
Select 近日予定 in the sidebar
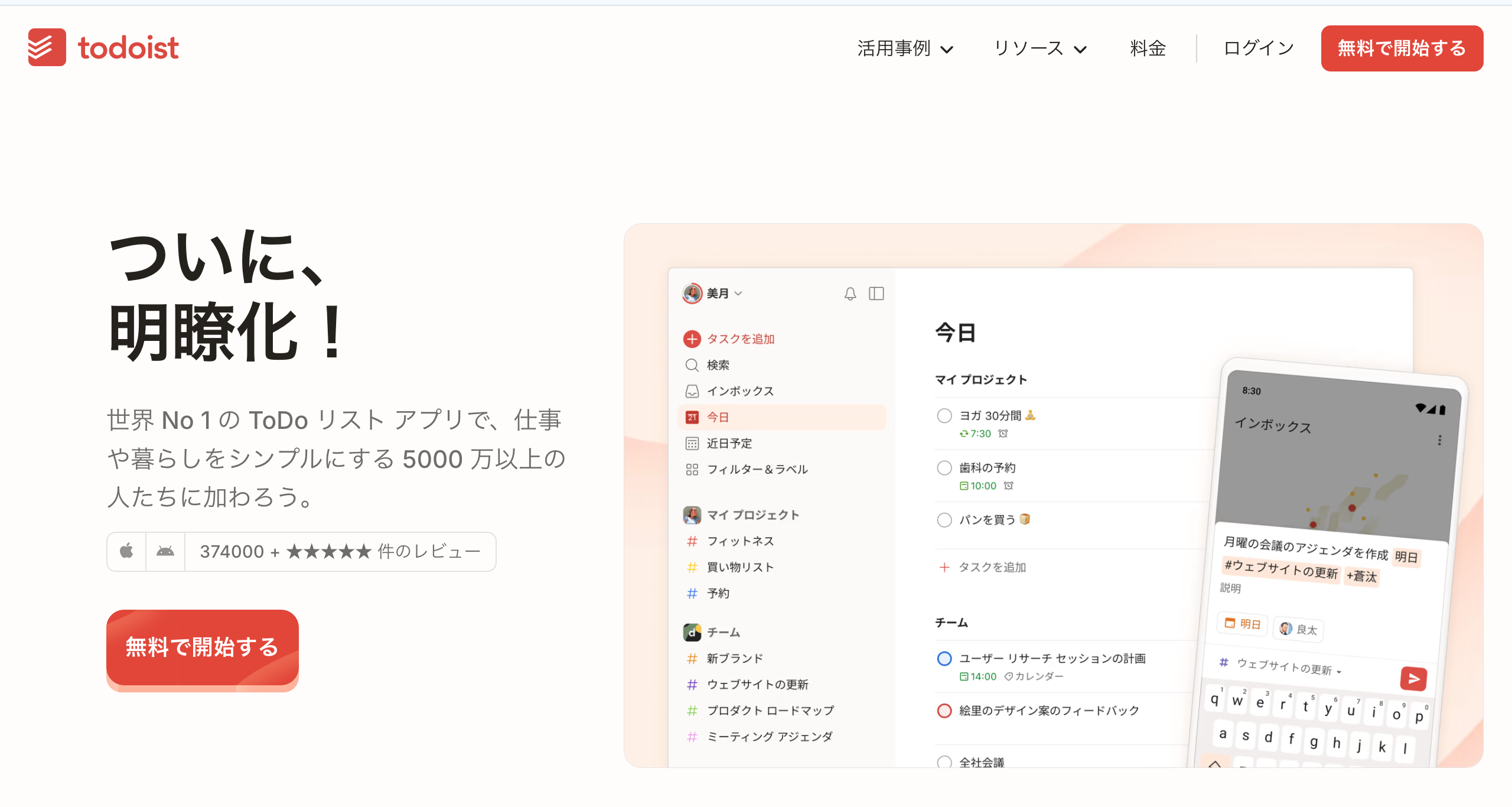pos(729,443)
